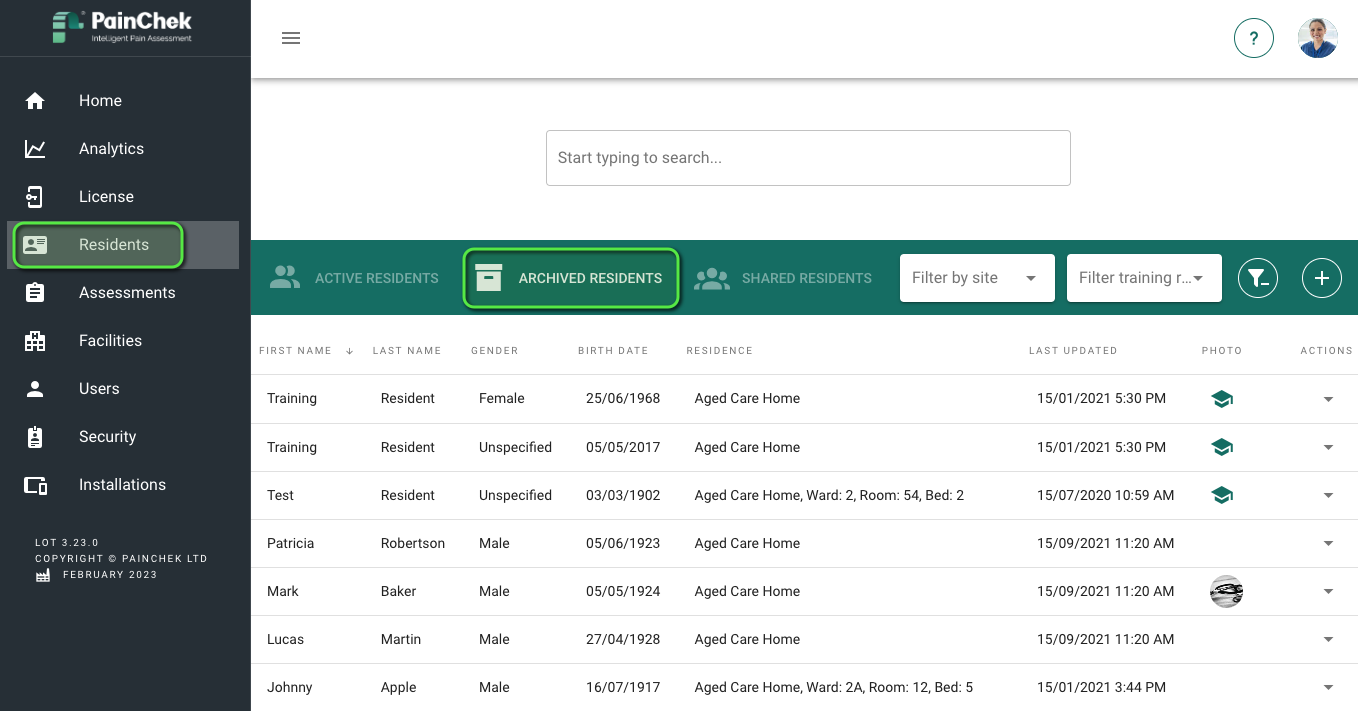The width and height of the screenshot is (1358, 711).
Task: Click the Installations devices icon
Action: [x=35, y=485]
